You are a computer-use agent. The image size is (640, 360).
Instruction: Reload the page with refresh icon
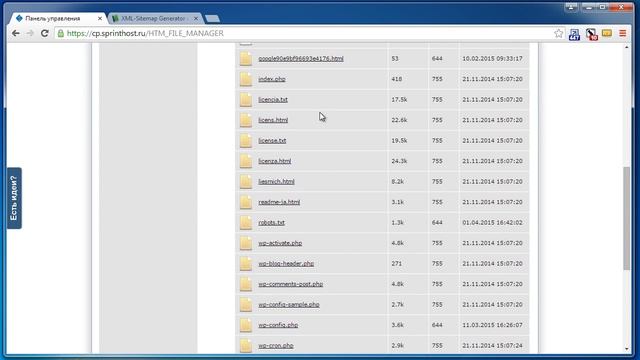tap(44, 33)
